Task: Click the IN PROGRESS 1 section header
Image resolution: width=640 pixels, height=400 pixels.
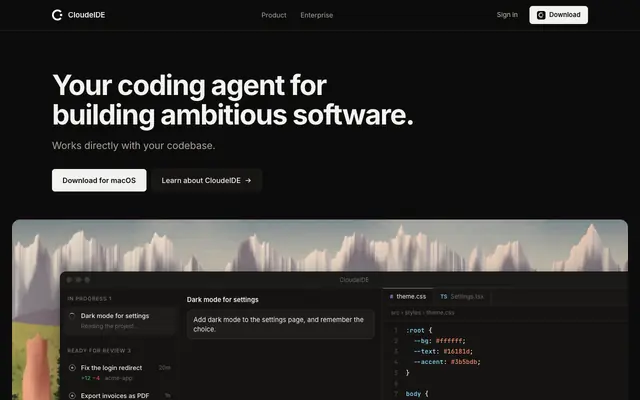Action: pyautogui.click(x=89, y=299)
